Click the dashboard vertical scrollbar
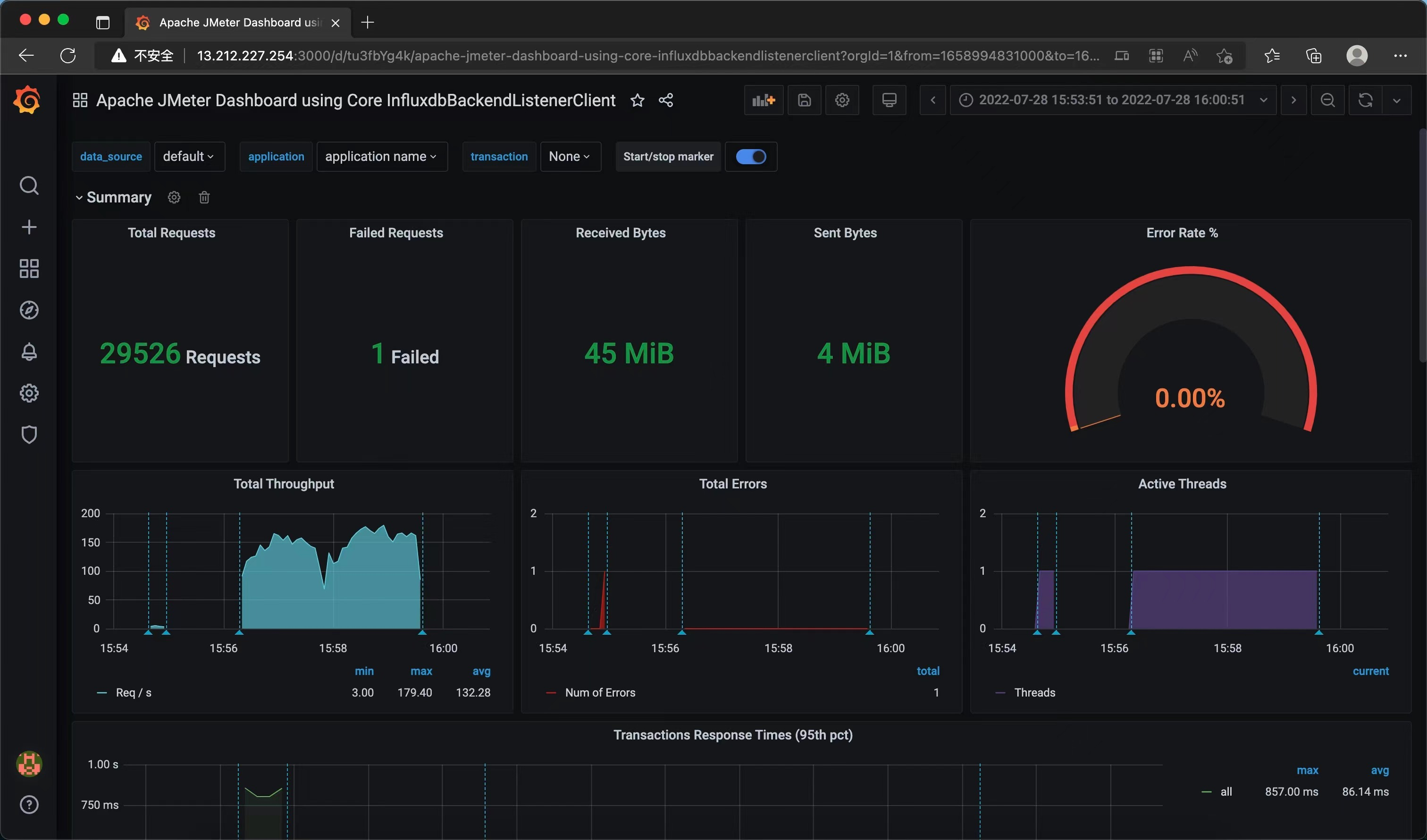The image size is (1427, 840). [x=1422, y=245]
